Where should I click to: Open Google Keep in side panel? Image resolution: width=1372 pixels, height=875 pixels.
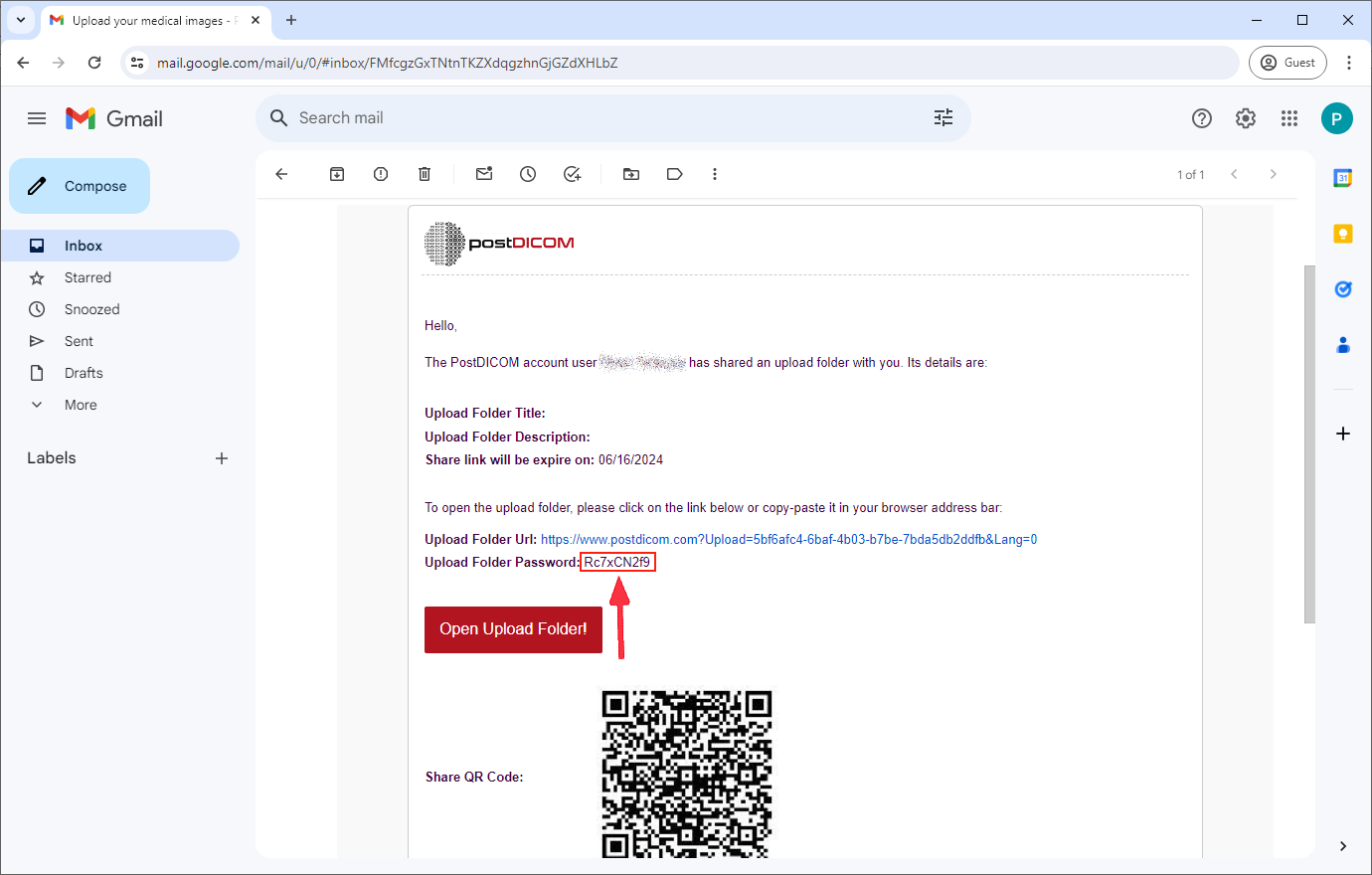[1342, 234]
